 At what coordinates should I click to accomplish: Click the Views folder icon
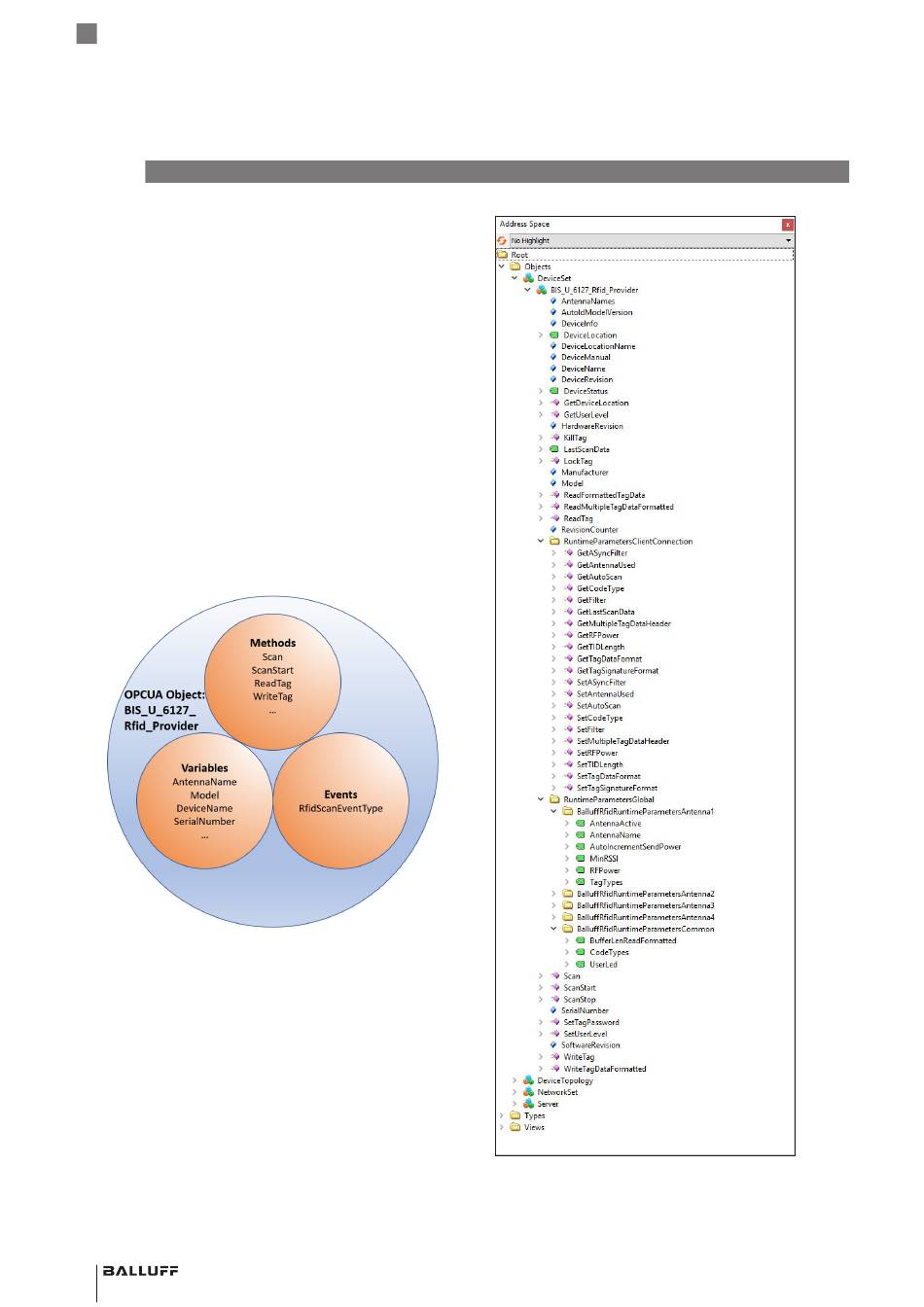click(x=515, y=1128)
